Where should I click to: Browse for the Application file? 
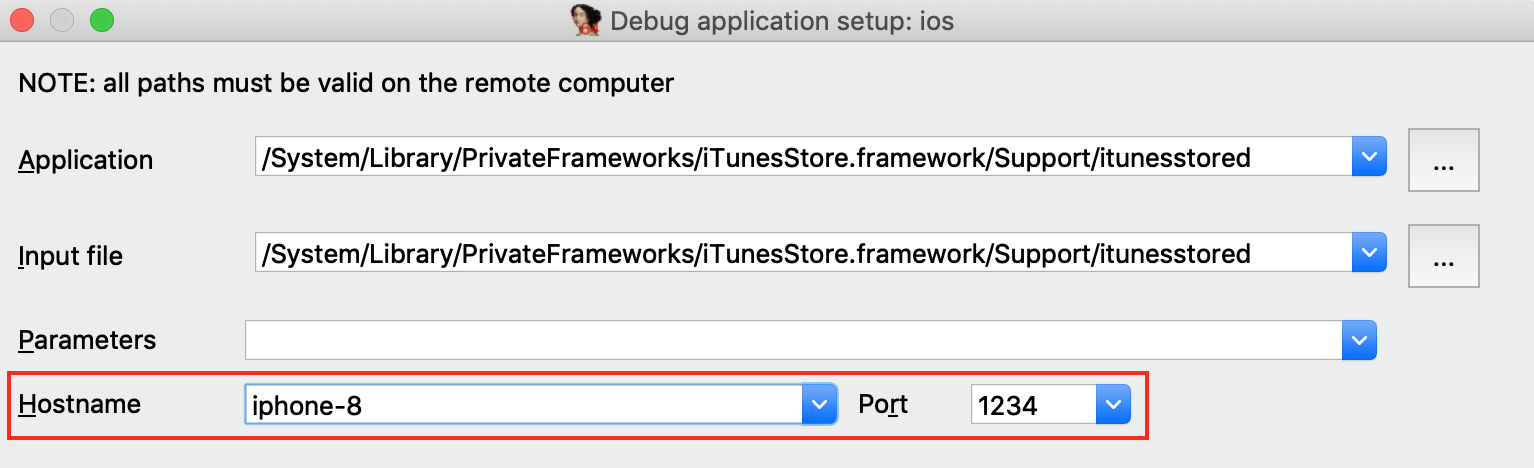tap(1443, 160)
